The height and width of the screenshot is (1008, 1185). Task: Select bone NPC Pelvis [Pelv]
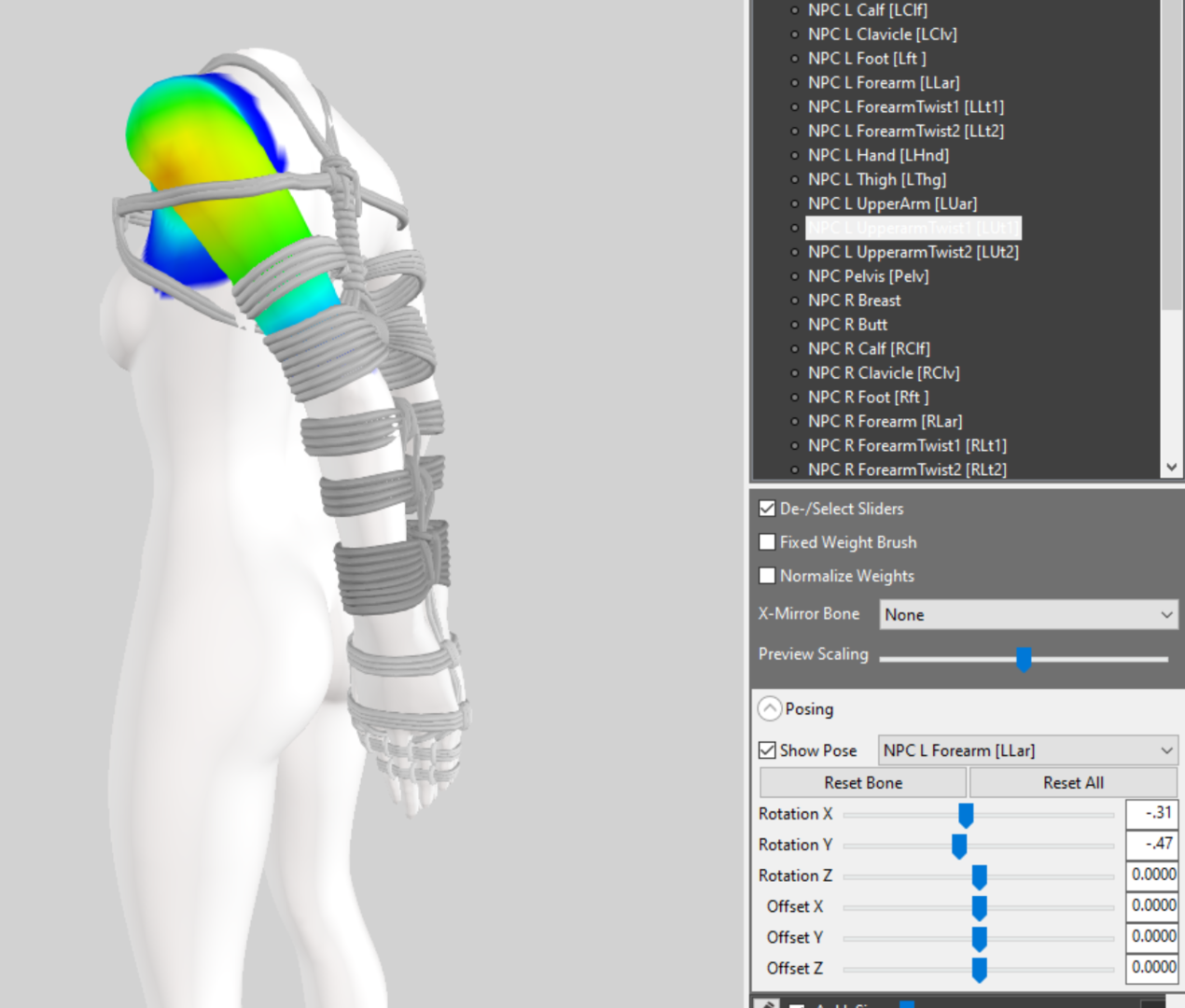pos(869,277)
